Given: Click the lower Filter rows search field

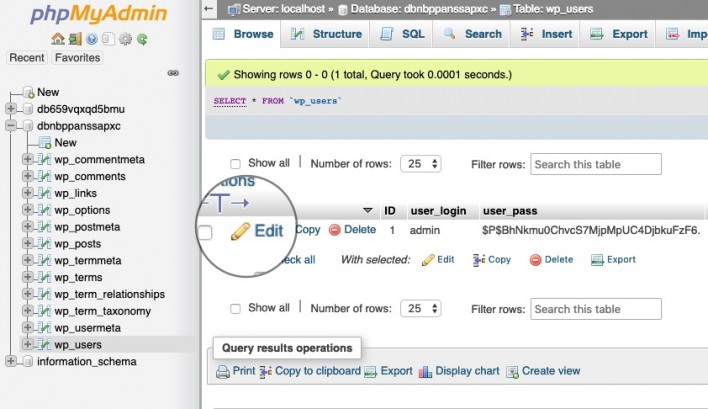Looking at the screenshot, I should click(x=596, y=309).
